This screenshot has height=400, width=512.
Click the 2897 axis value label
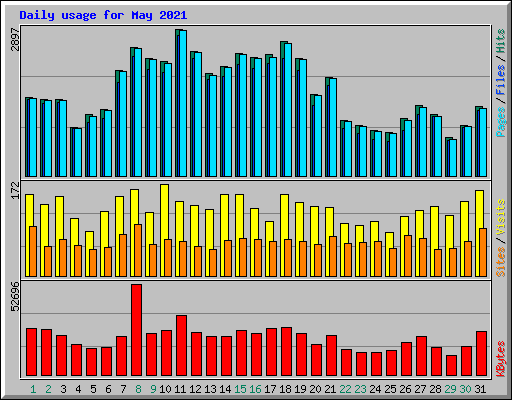coord(15,40)
